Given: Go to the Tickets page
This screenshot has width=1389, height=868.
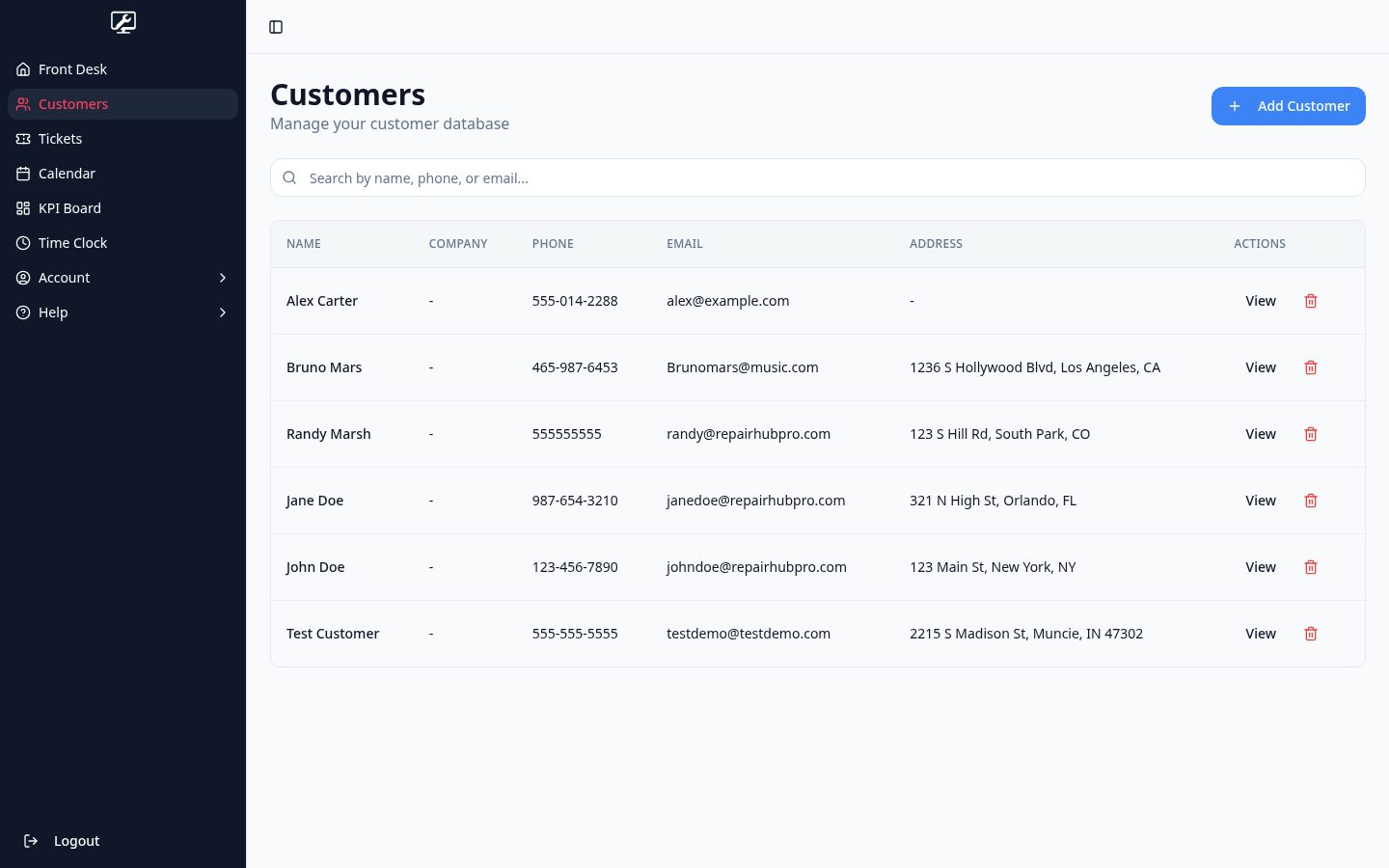Looking at the screenshot, I should point(123,139).
